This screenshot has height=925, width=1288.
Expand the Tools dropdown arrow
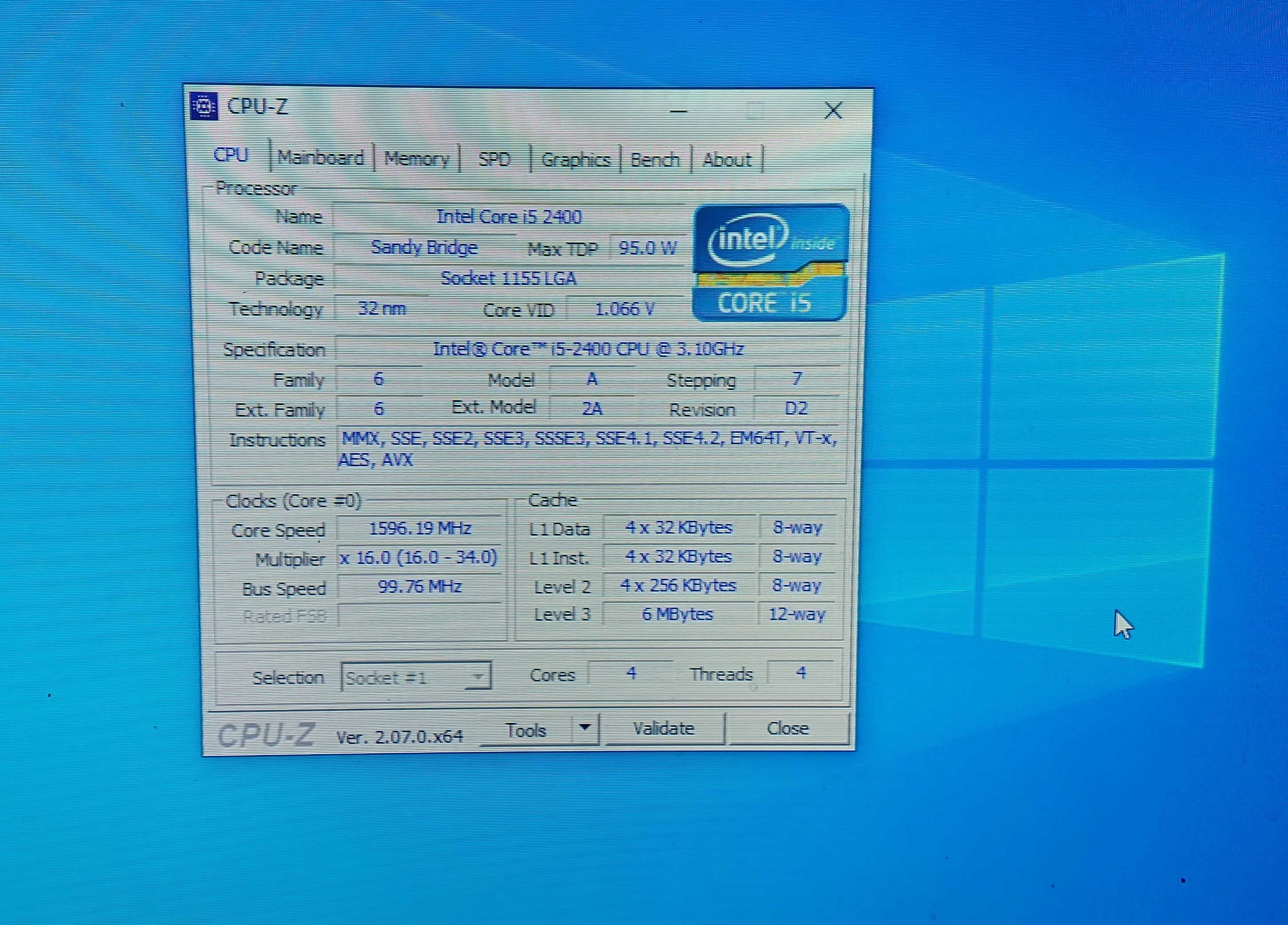(585, 728)
